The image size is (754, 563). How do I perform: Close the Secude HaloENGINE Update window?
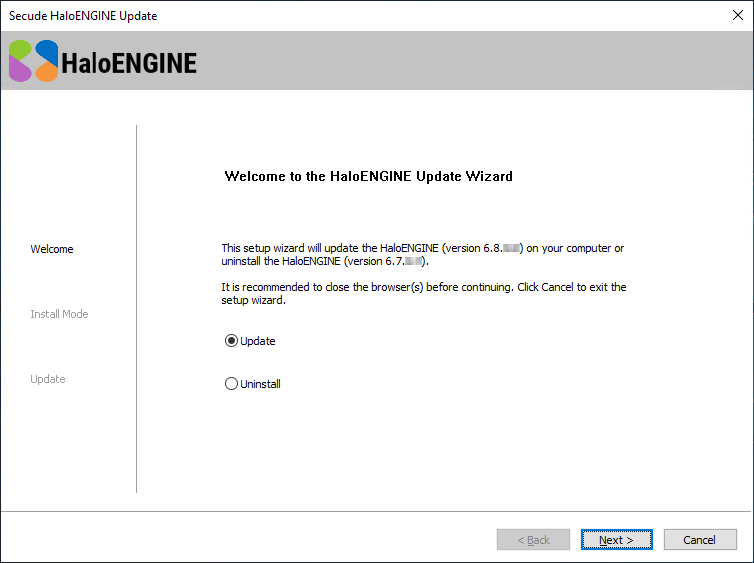737,15
